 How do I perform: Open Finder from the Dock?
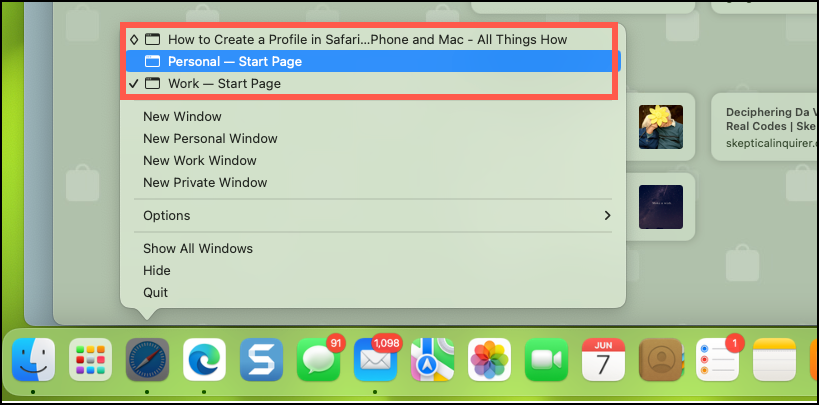tap(33, 359)
